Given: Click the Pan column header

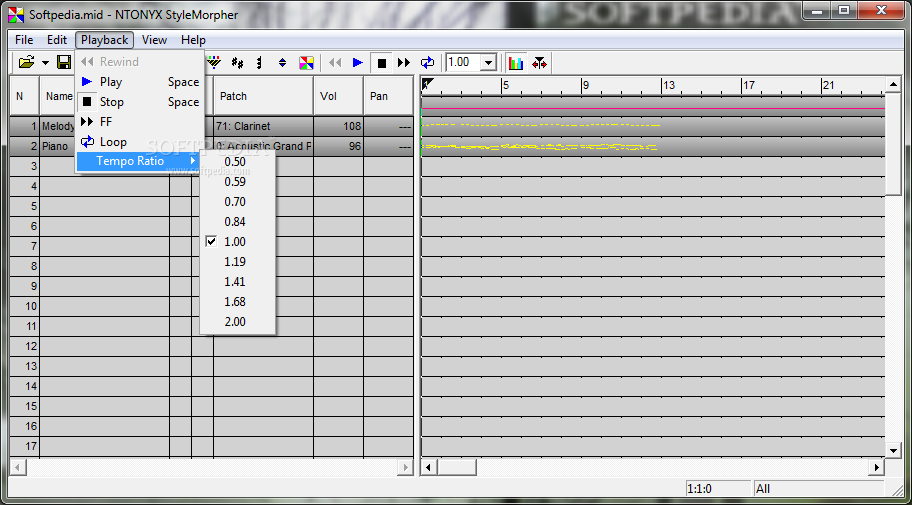Looking at the screenshot, I should (x=388, y=95).
